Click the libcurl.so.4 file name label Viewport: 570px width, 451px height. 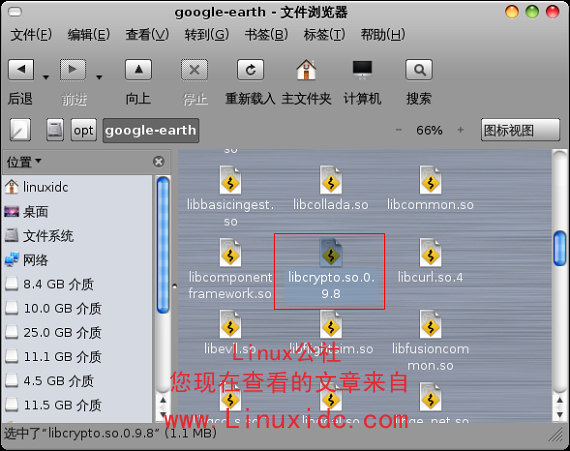[430, 278]
